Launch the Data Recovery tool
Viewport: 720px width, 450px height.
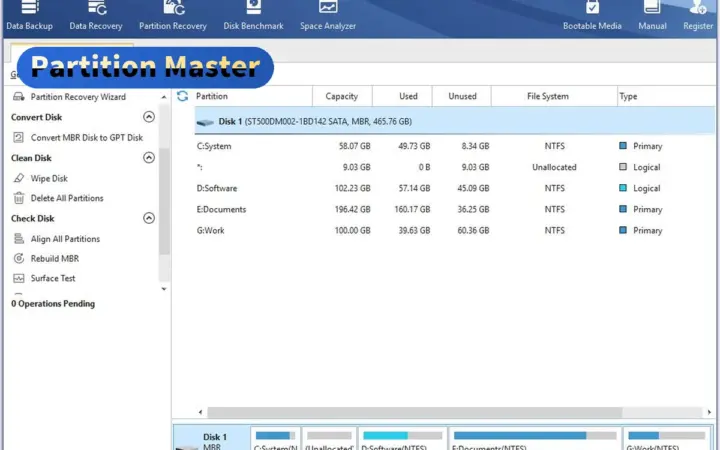(96, 16)
